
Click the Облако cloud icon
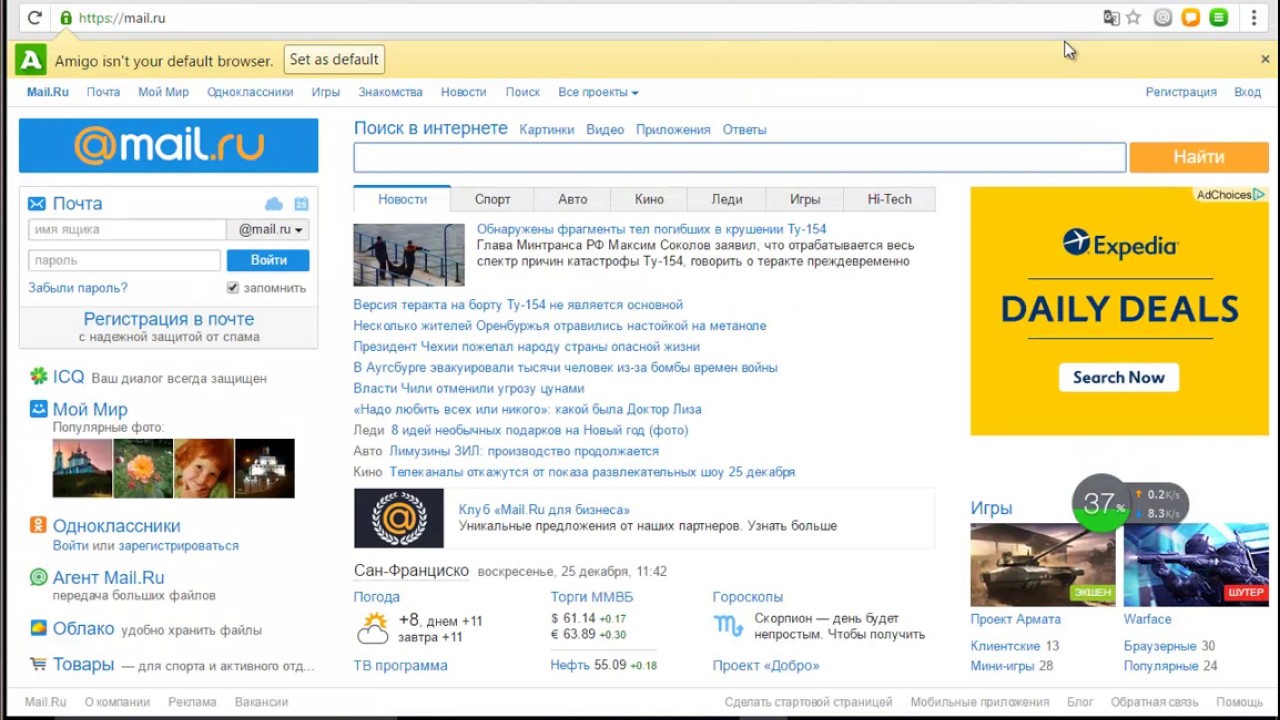pyautogui.click(x=38, y=628)
